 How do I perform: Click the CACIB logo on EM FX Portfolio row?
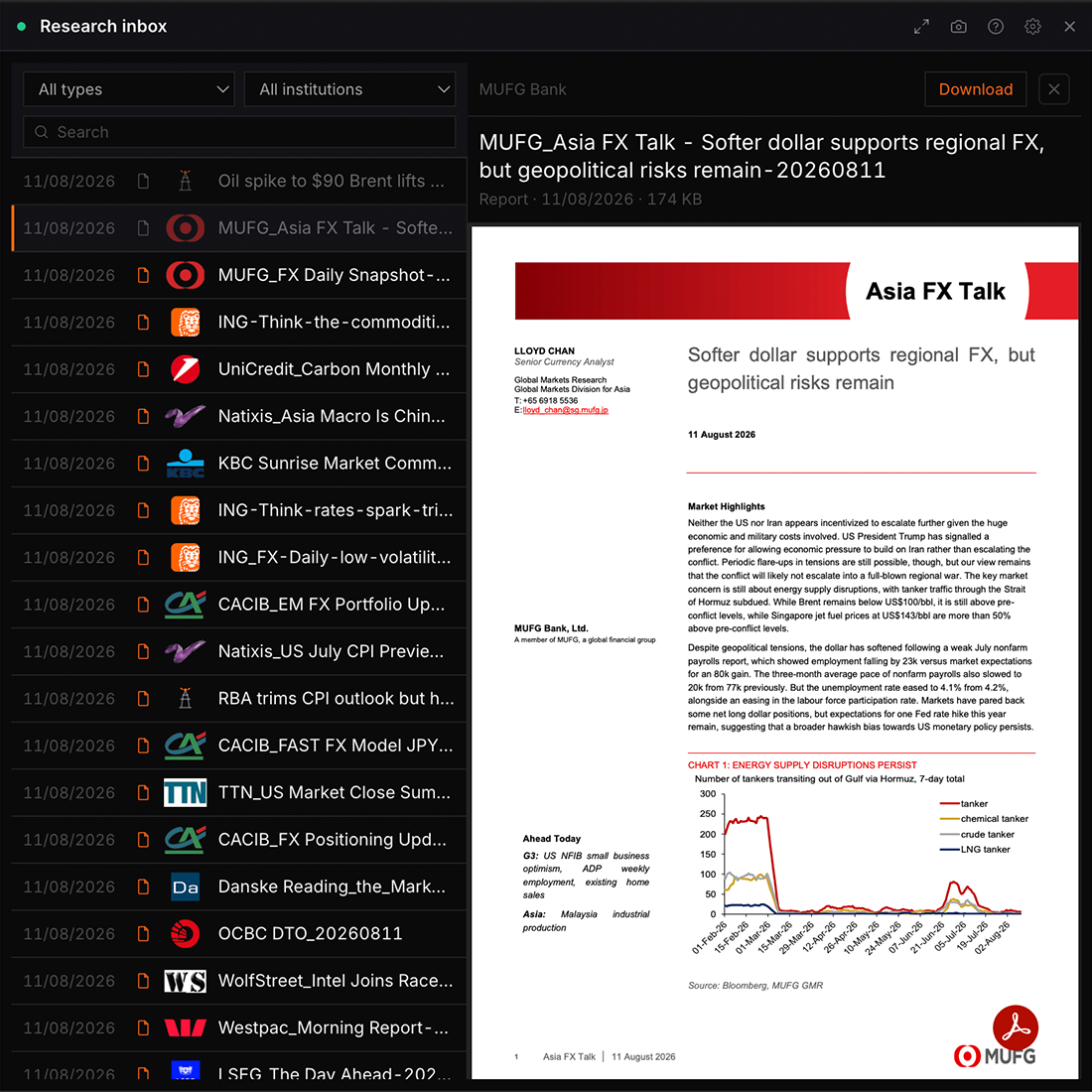click(186, 605)
